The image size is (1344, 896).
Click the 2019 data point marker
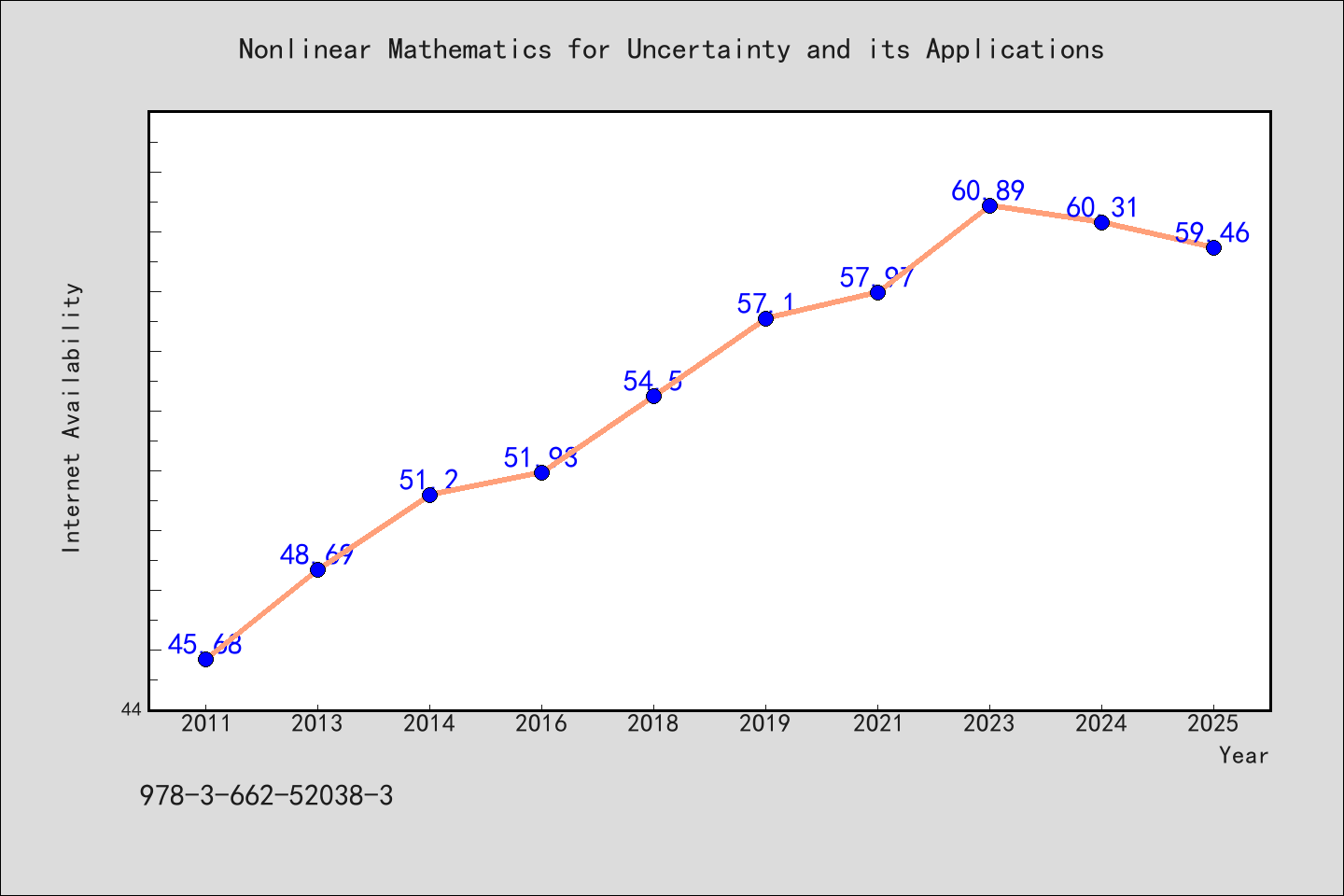(765, 318)
